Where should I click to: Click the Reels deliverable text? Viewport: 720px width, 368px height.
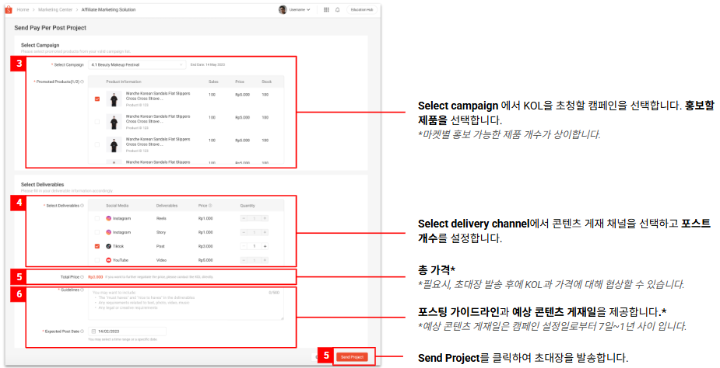coord(161,219)
